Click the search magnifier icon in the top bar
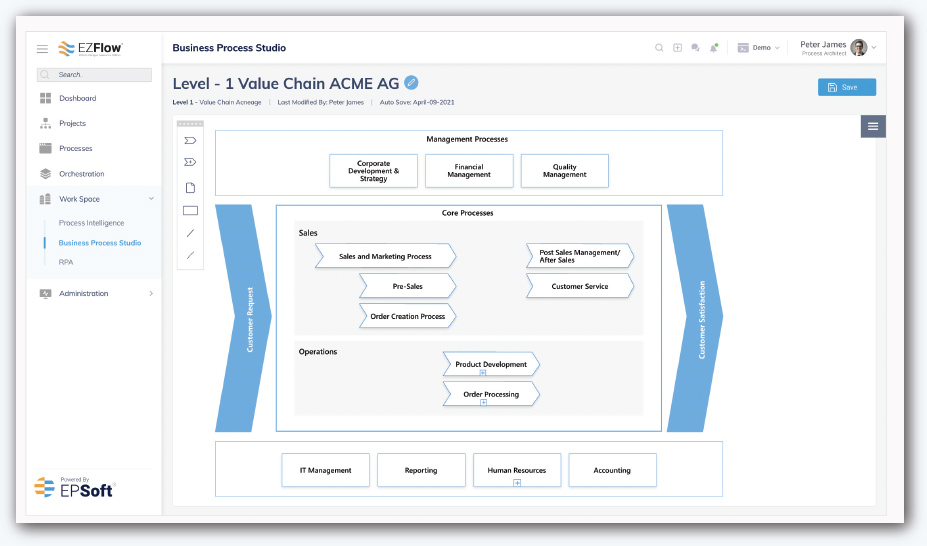 (x=659, y=48)
